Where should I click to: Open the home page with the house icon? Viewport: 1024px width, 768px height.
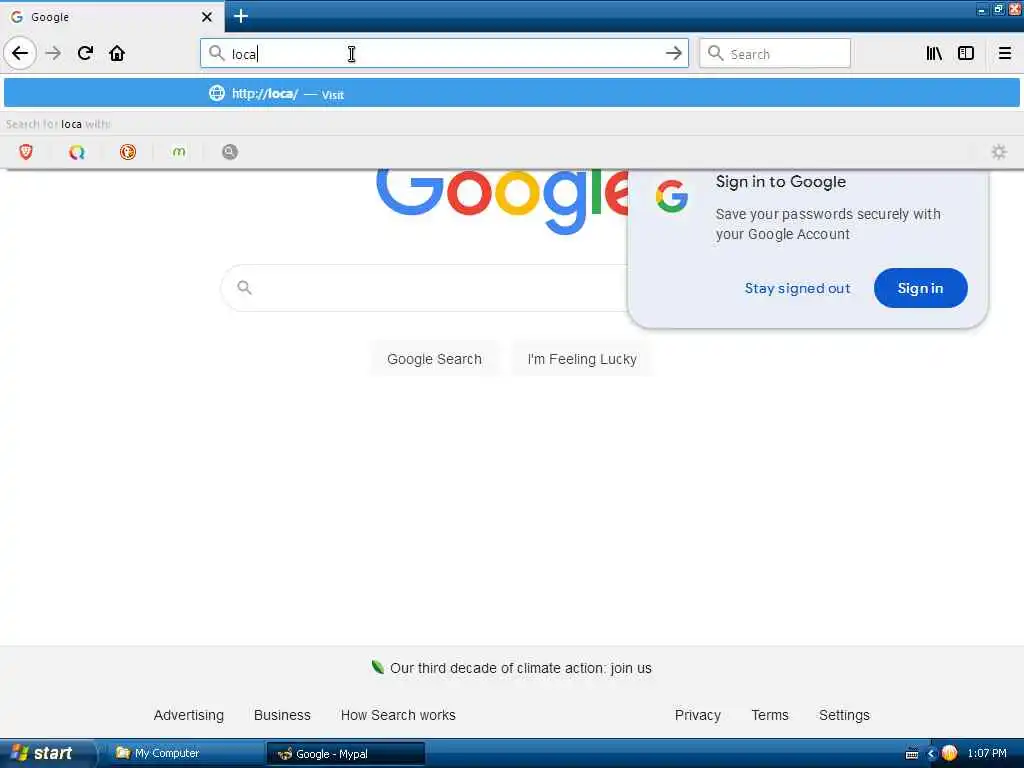[117, 53]
